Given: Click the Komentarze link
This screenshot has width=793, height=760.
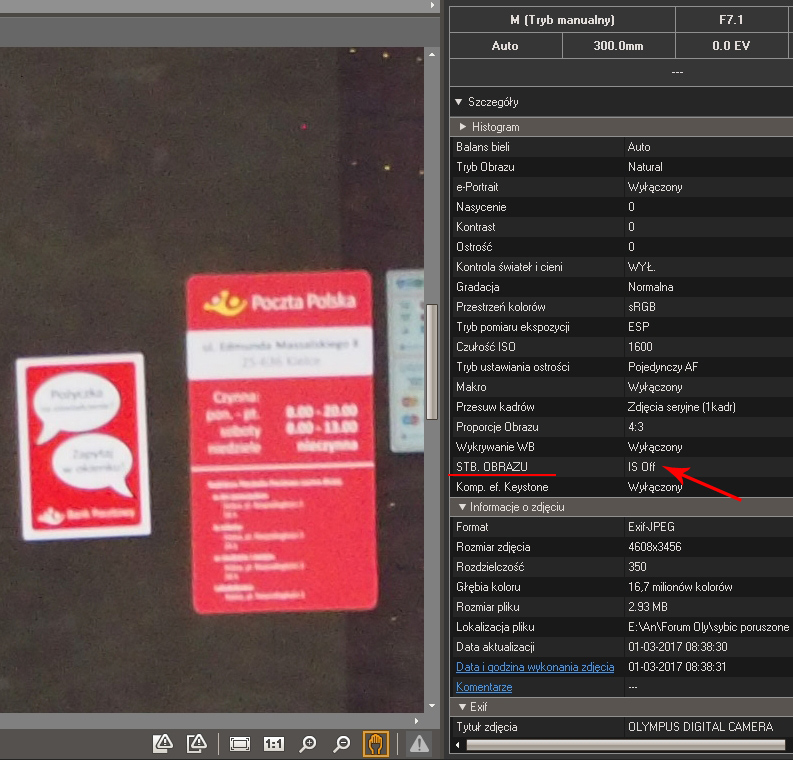Looking at the screenshot, I should click(x=484, y=687).
